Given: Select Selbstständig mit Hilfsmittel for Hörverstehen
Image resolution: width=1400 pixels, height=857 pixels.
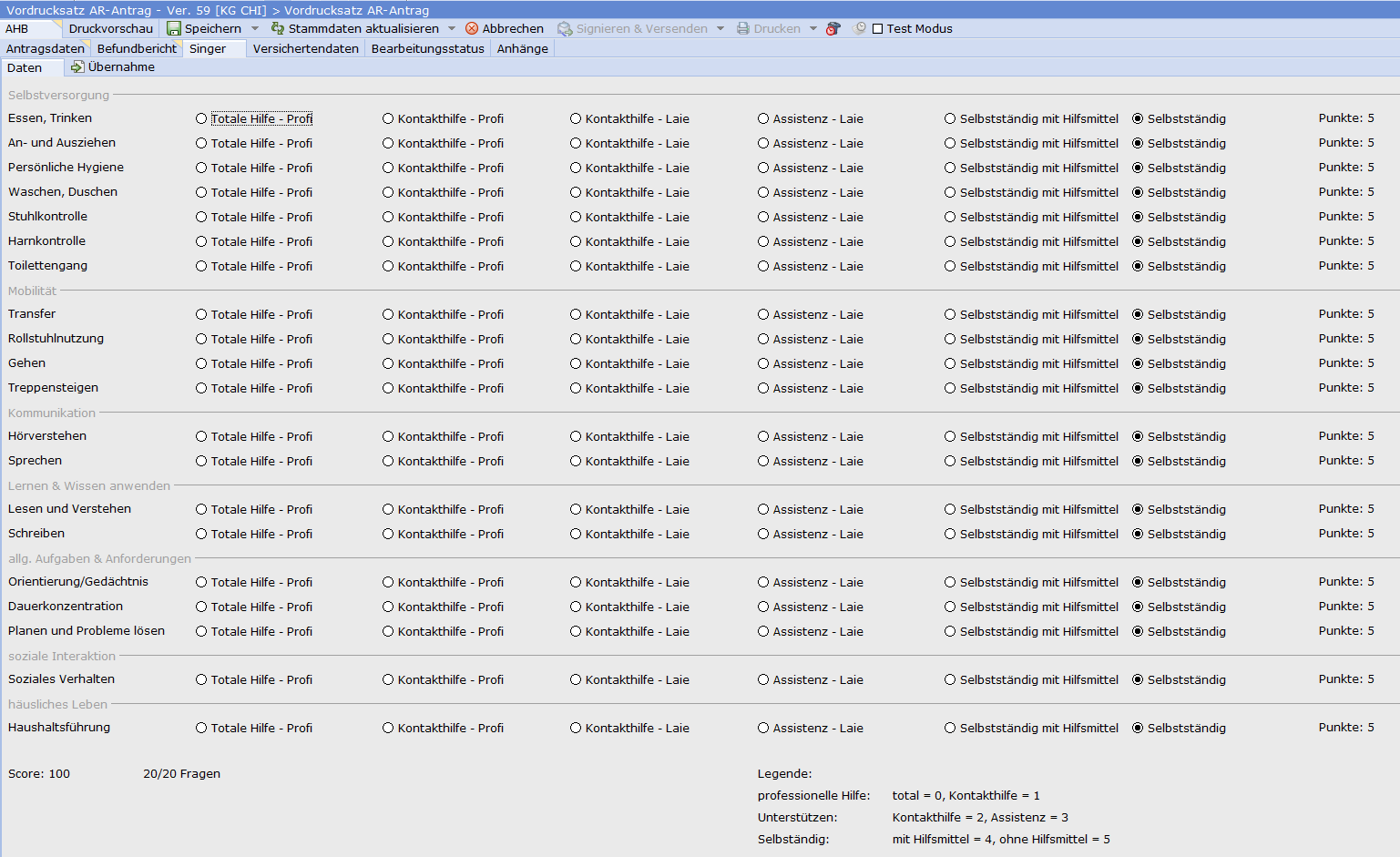Looking at the screenshot, I should pos(950,437).
